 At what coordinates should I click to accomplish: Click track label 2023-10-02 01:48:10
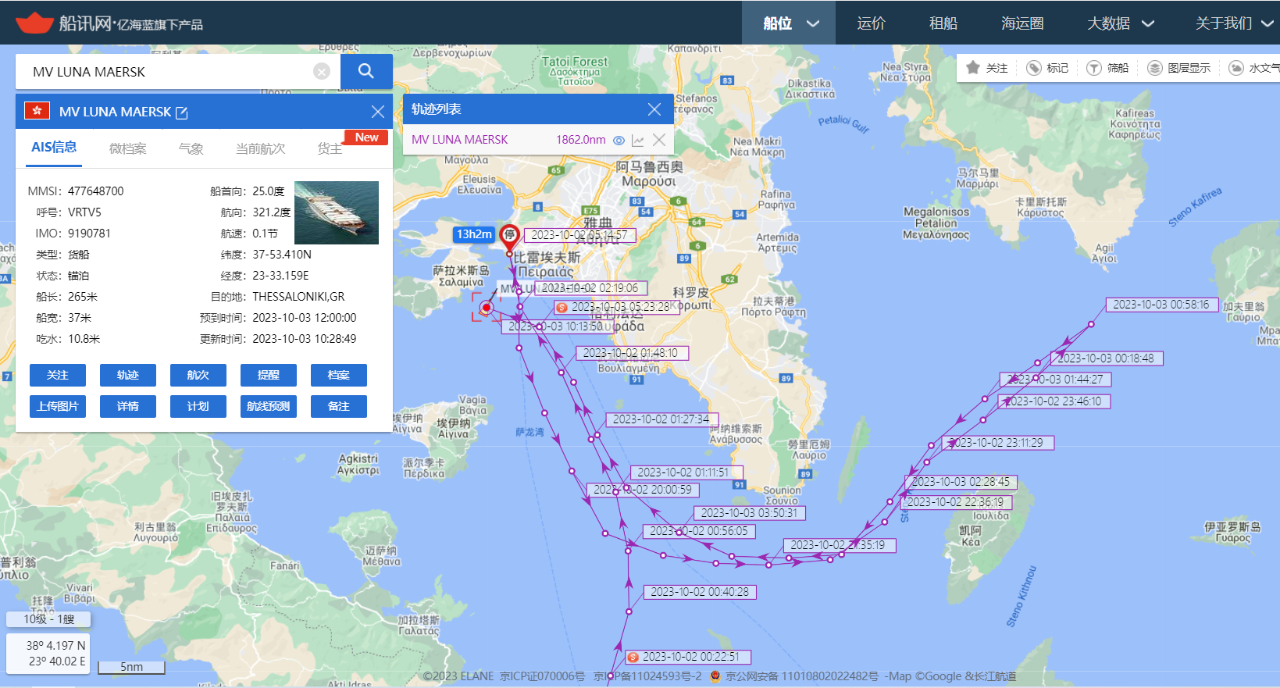click(x=632, y=353)
